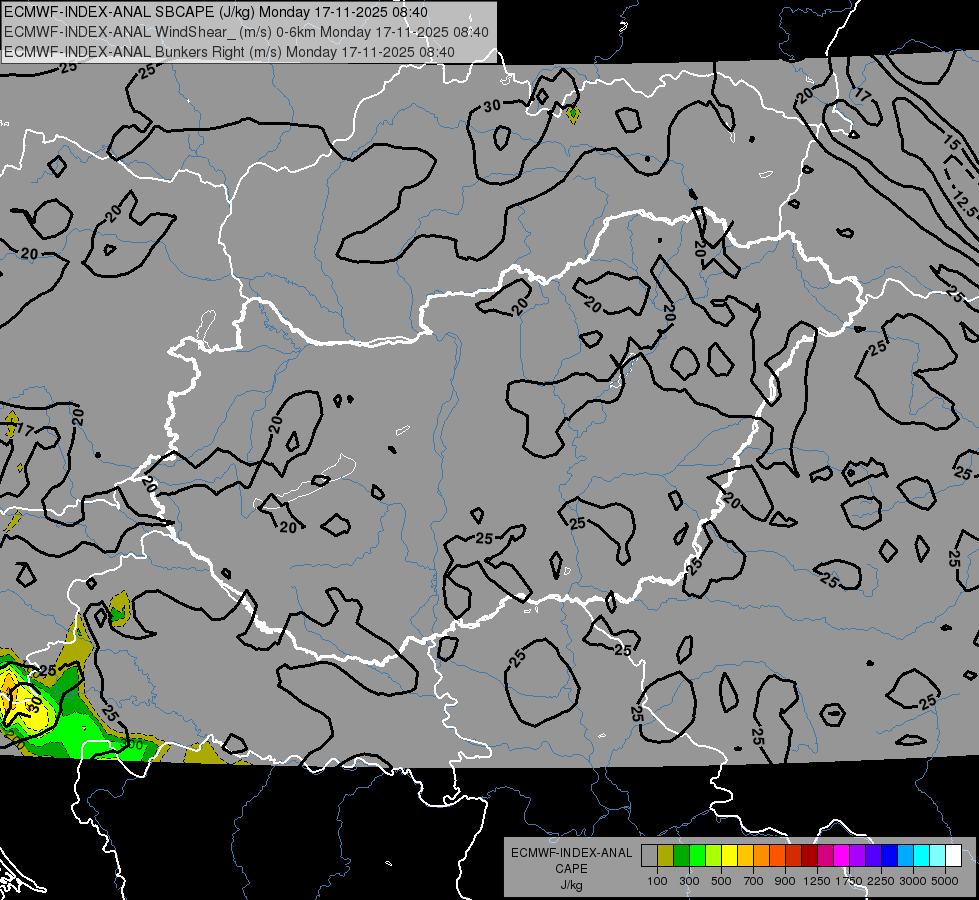Click the 12.5 contour label at right edge
The width and height of the screenshot is (979, 900).
[965, 205]
